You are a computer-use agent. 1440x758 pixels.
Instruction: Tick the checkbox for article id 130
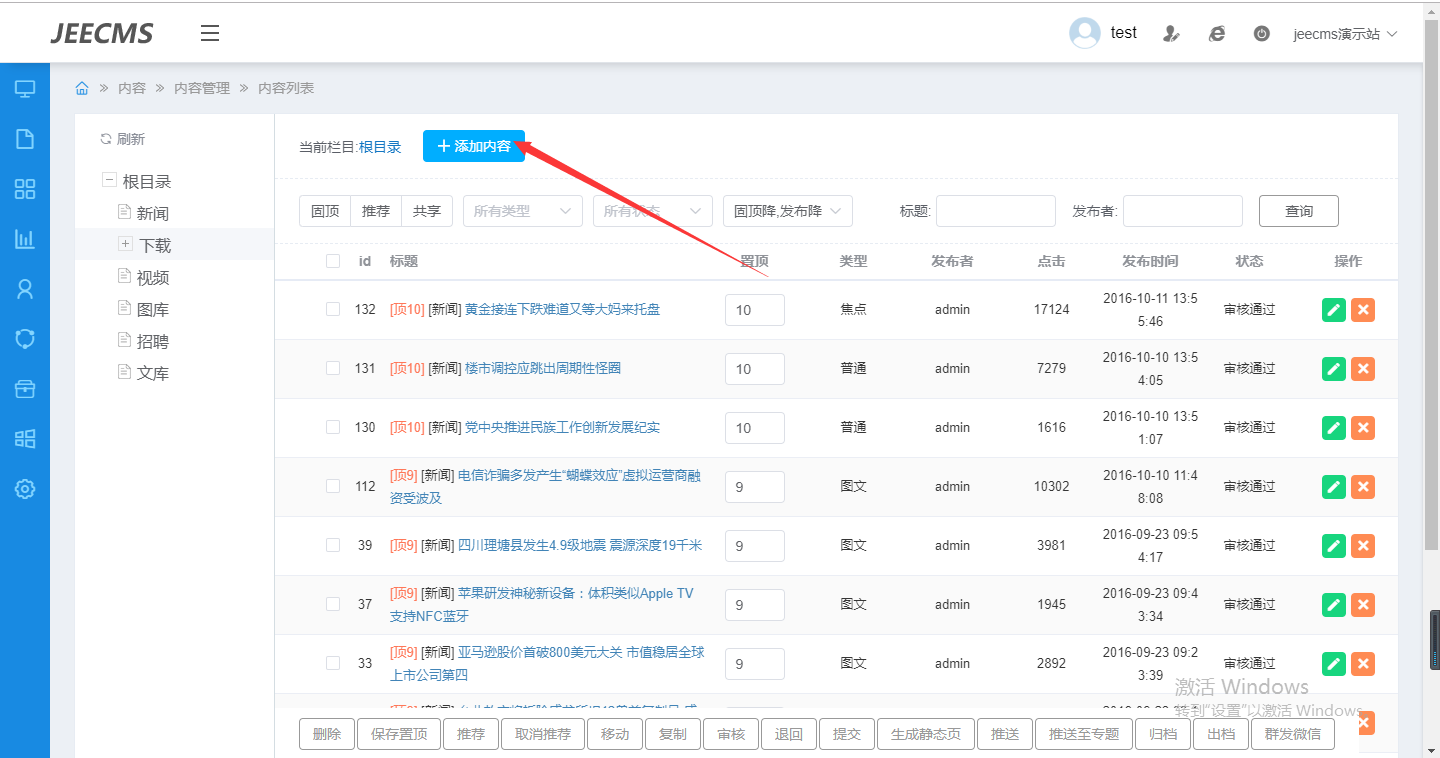[333, 428]
